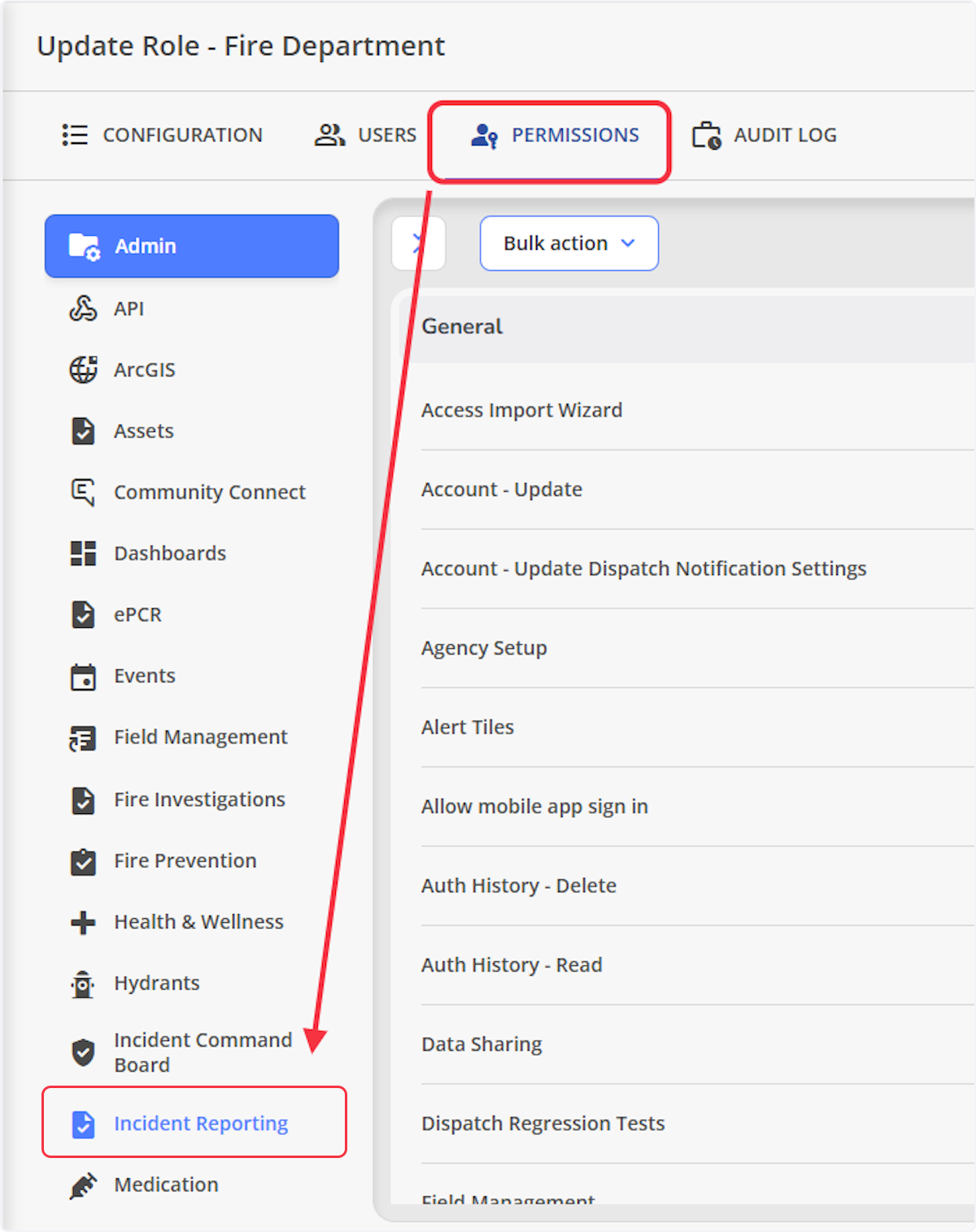Viewport: 976px width, 1232px height.
Task: Click the Agency Setup permission row
Action: coord(698,648)
